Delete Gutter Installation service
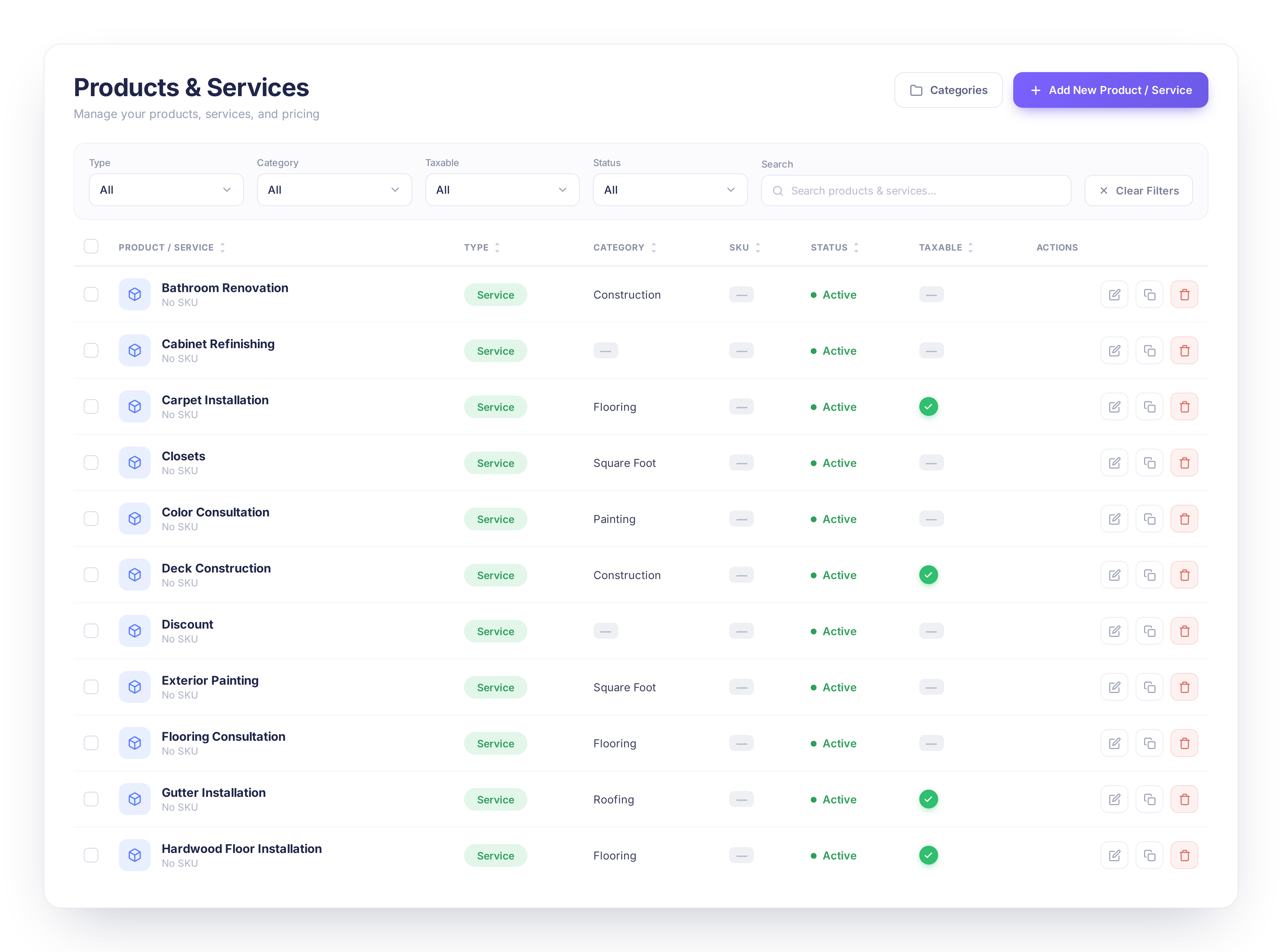This screenshot has width=1282, height=952. click(x=1184, y=799)
